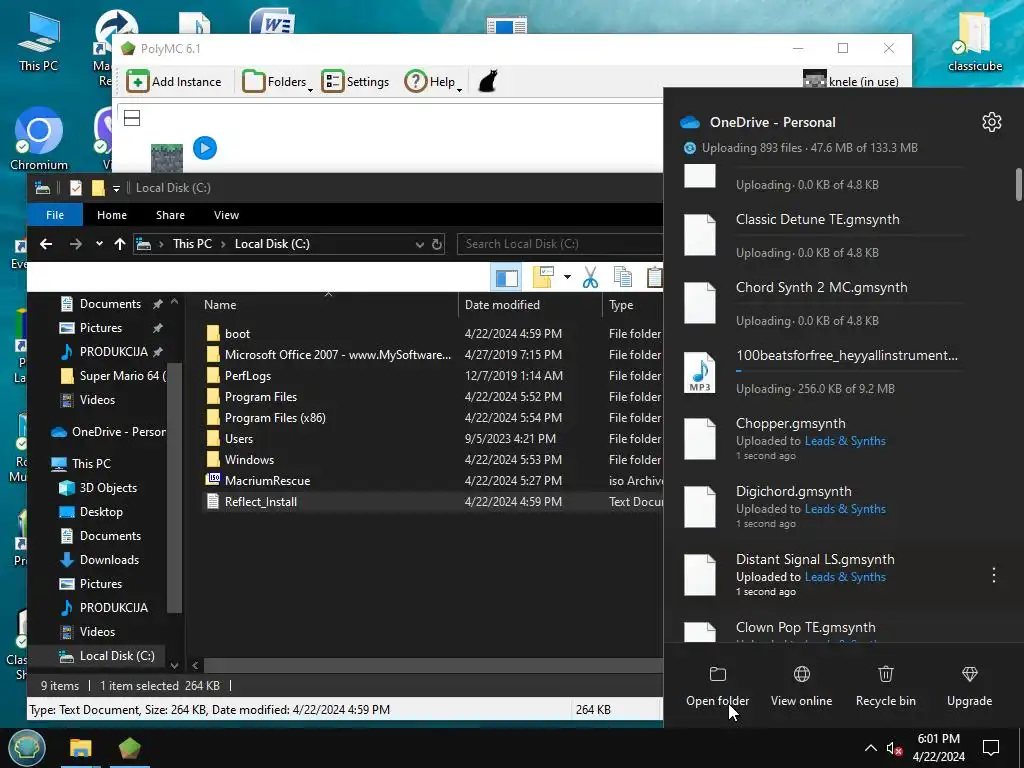Expand the address bar history dropdown
This screenshot has width=1024, height=768.
tap(419, 244)
